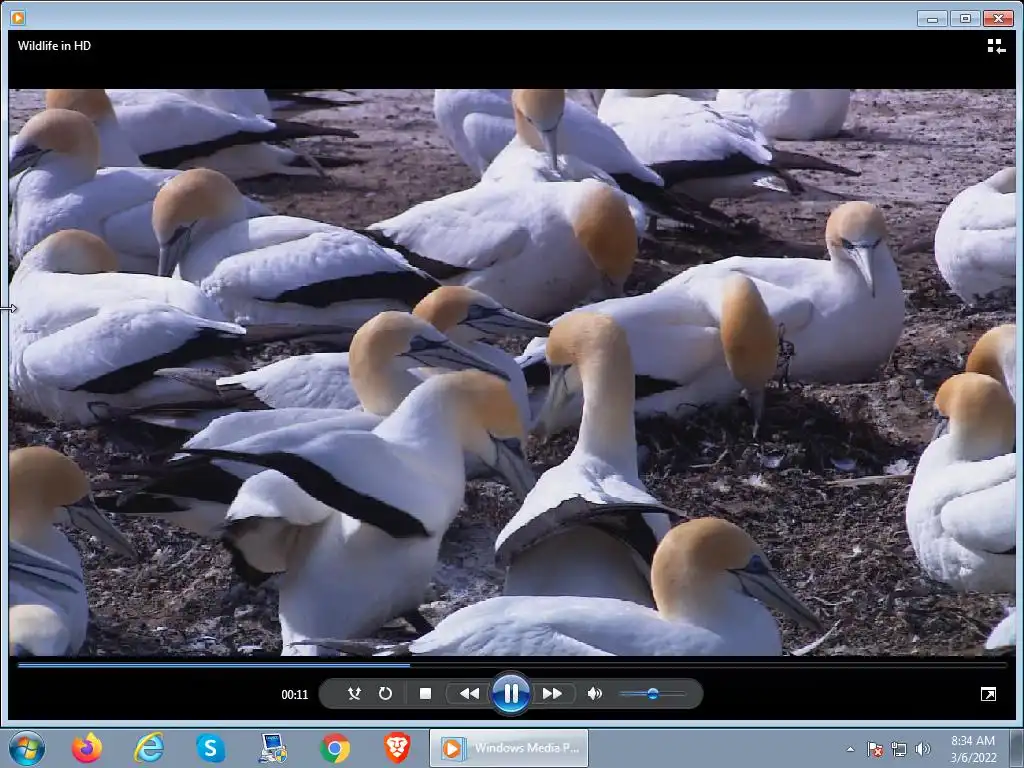The height and width of the screenshot is (768, 1024).
Task: Open the network status tray icon
Action: click(x=899, y=749)
